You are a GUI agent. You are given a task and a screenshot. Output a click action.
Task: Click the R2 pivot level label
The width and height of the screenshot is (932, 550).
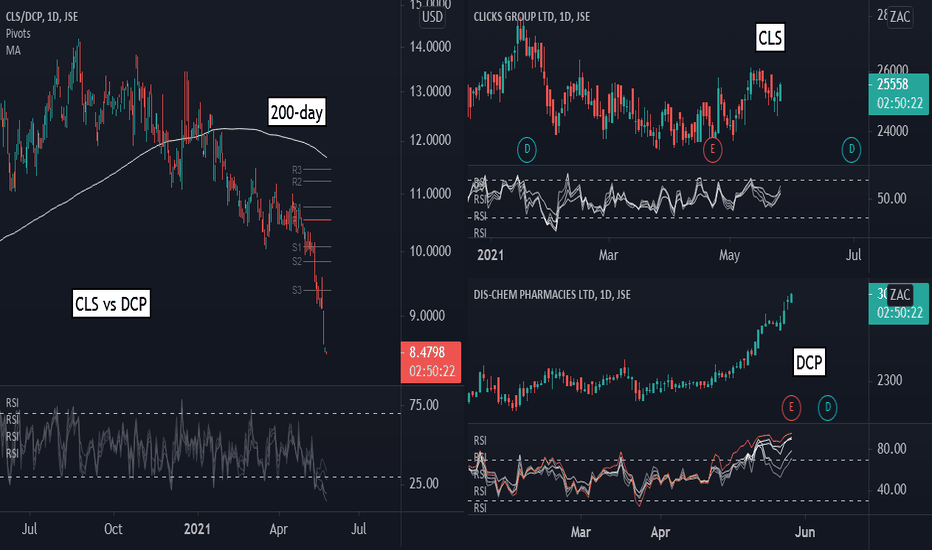pyautogui.click(x=297, y=182)
